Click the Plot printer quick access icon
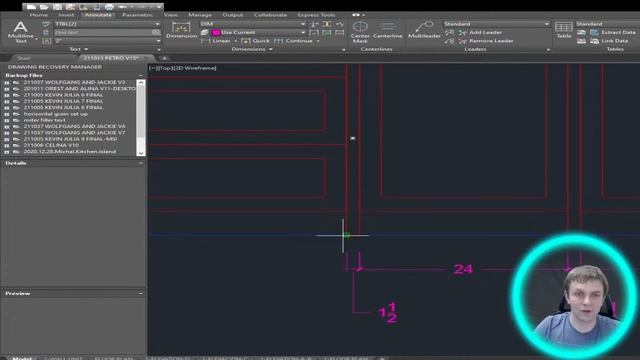The image size is (640, 360). tap(109, 7)
